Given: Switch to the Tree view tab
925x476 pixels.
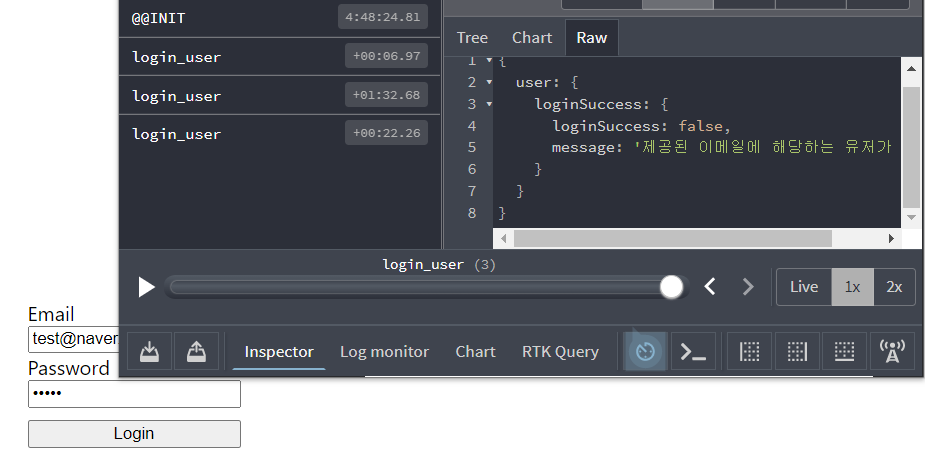Looking at the screenshot, I should [x=472, y=38].
